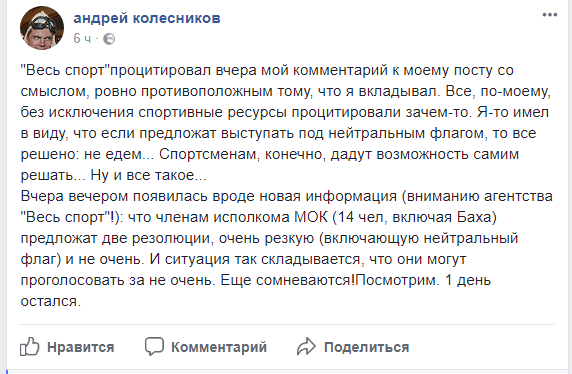Click the thumbs-up Like icon
The width and height of the screenshot is (572, 374).
point(30,346)
